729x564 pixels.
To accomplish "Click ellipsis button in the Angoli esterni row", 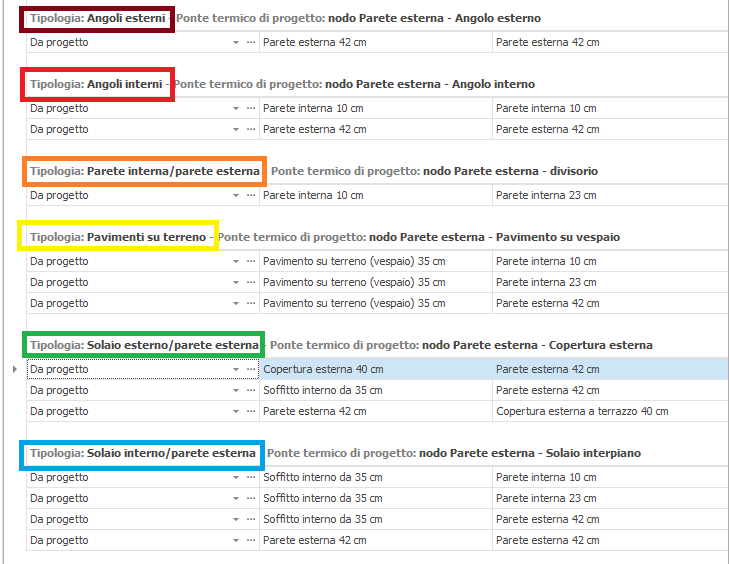I will coord(251,42).
